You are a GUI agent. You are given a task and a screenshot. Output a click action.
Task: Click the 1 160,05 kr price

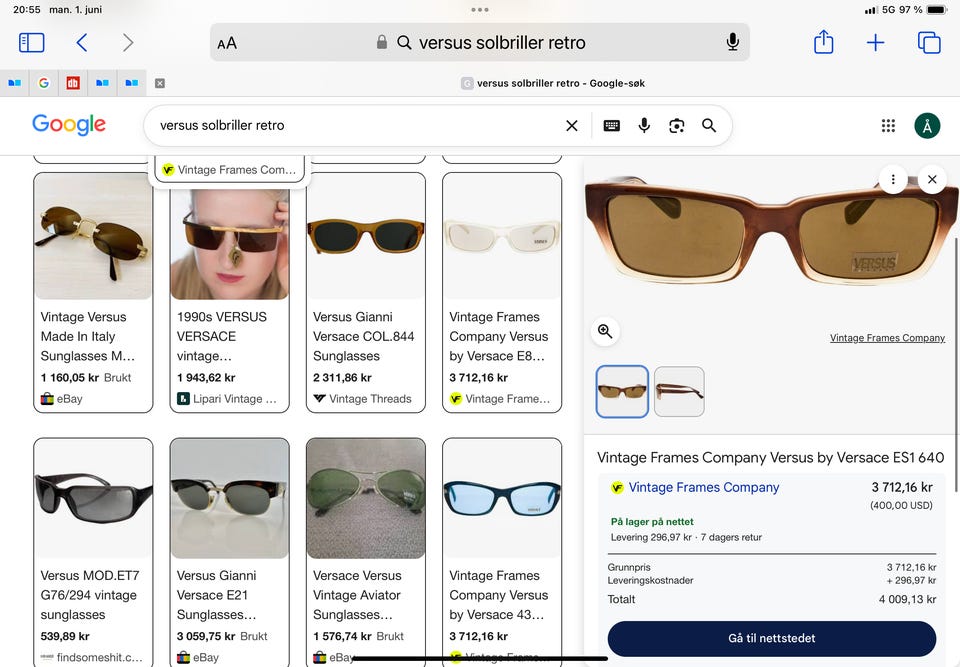[70, 377]
